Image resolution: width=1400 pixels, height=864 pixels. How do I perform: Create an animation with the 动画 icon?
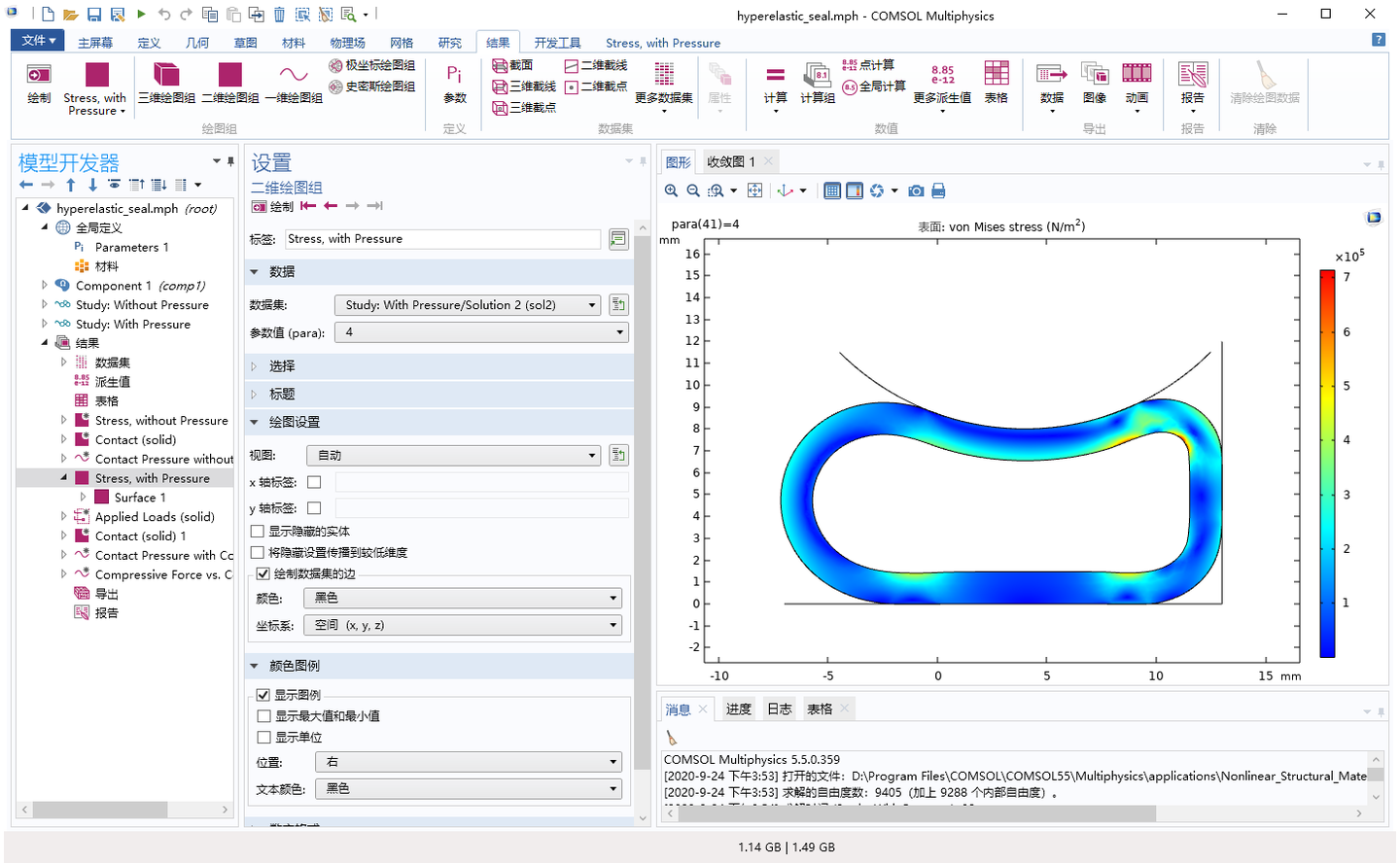pyautogui.click(x=1137, y=86)
